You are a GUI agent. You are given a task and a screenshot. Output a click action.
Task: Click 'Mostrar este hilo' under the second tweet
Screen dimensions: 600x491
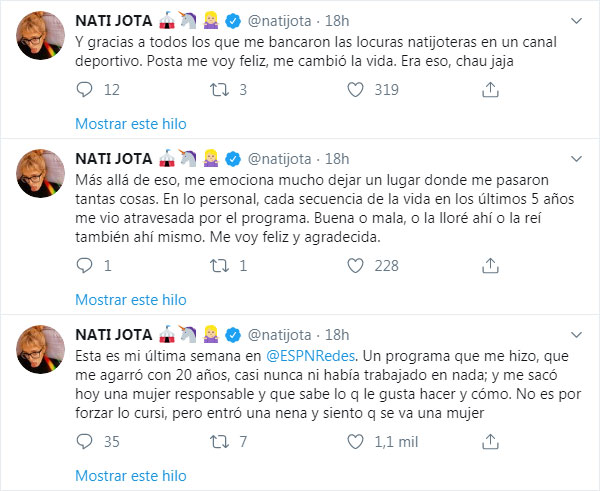[x=131, y=299]
